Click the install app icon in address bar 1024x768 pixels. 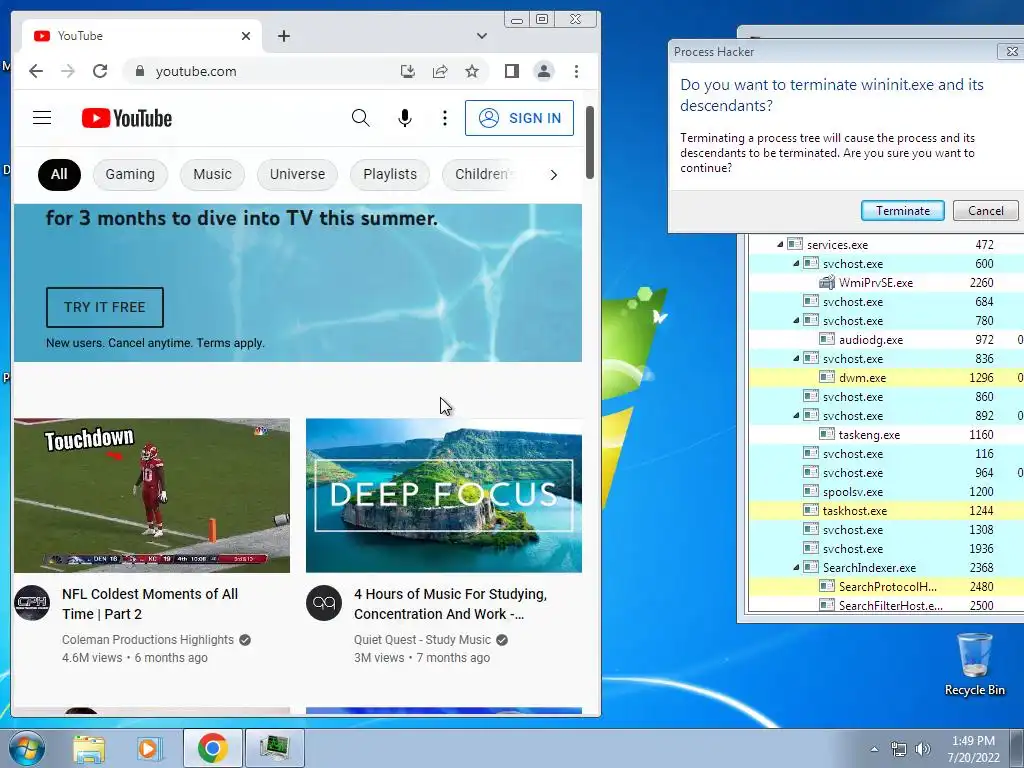click(x=408, y=71)
